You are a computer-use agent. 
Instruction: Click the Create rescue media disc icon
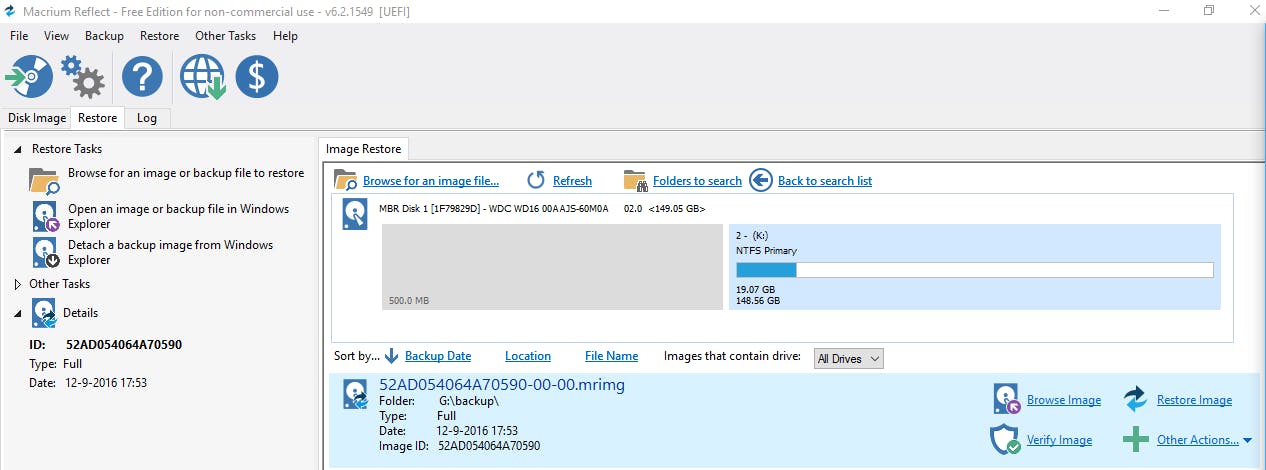27,77
